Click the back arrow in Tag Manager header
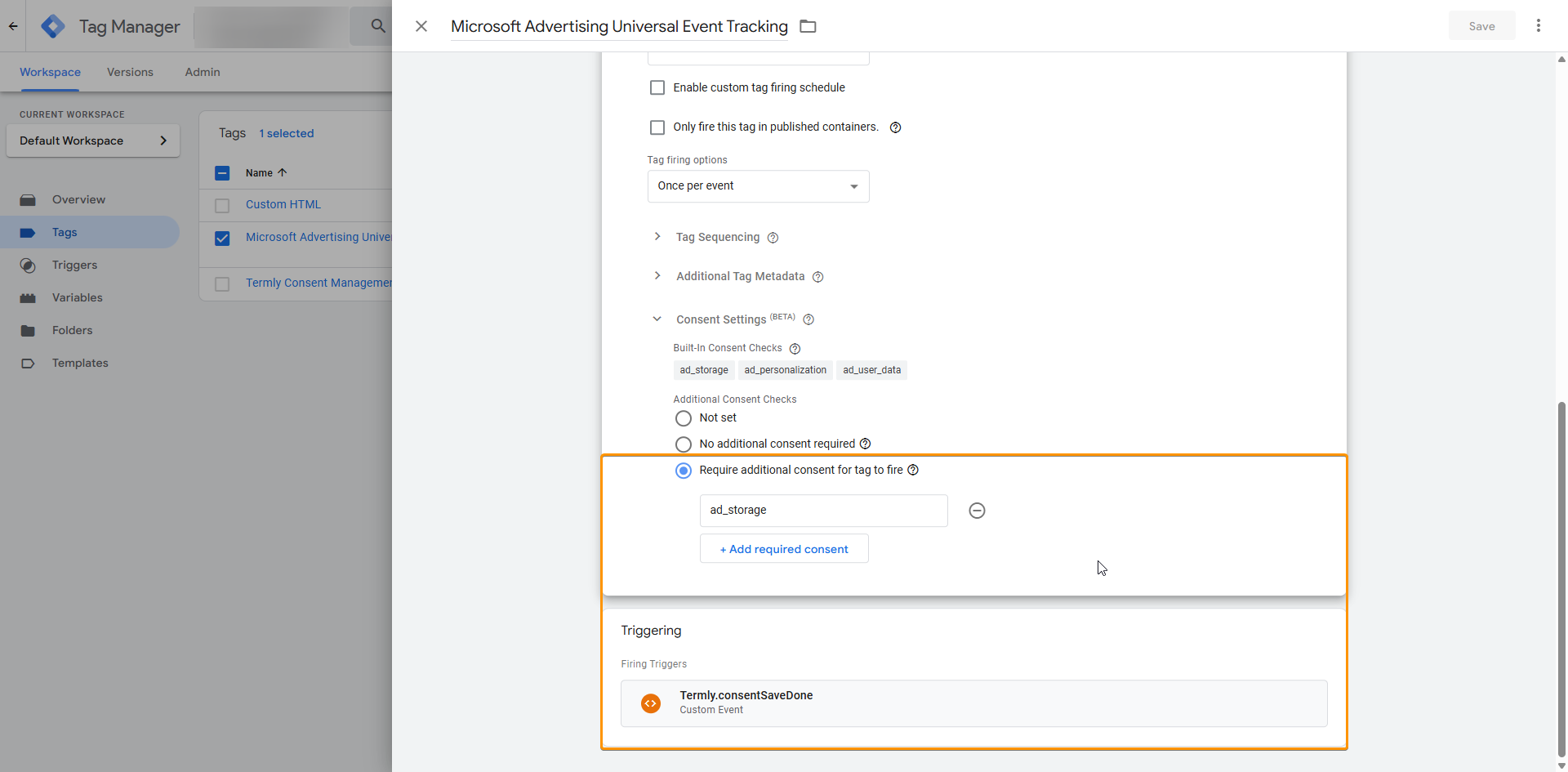 pos(13,26)
